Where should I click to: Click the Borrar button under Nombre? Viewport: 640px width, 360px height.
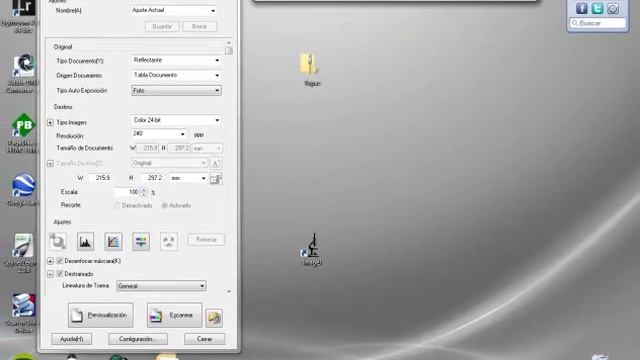point(200,27)
